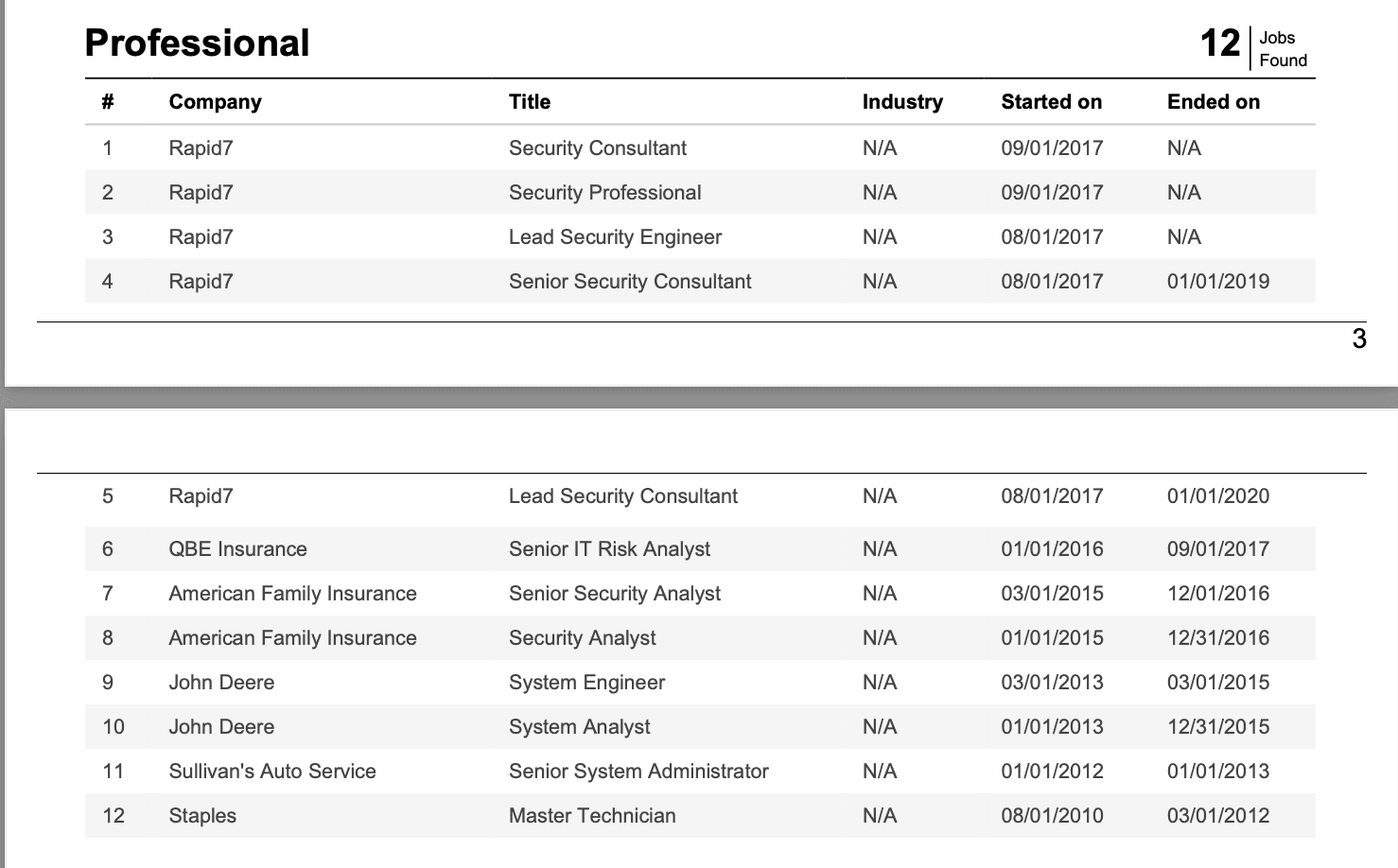Click the Professional section heading
Screen dimensions: 1398x868
[x=197, y=43]
